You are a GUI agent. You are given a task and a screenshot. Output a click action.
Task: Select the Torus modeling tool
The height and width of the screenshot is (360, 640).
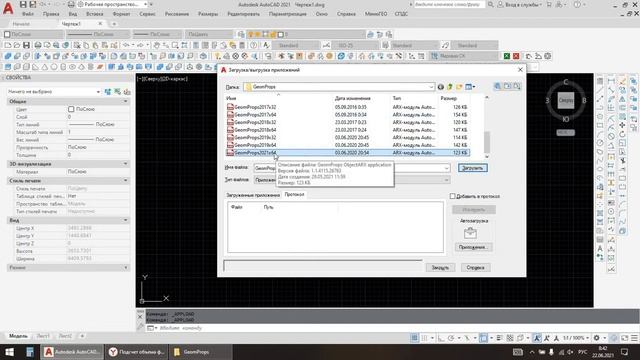coord(72,67)
